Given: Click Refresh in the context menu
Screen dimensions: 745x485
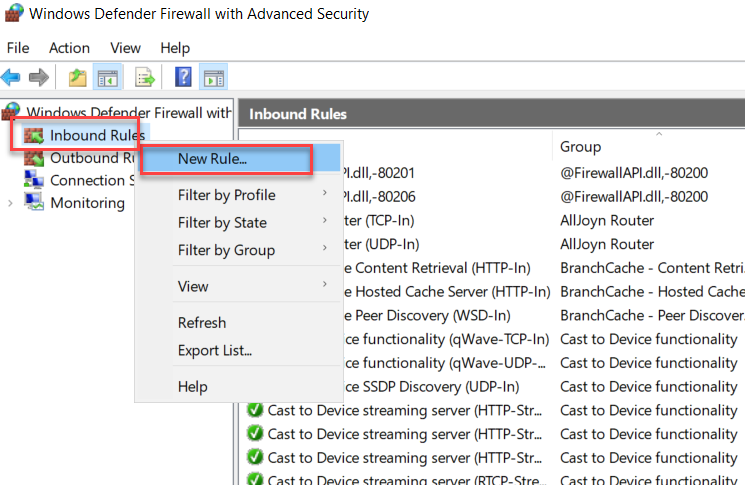Looking at the screenshot, I should [202, 323].
